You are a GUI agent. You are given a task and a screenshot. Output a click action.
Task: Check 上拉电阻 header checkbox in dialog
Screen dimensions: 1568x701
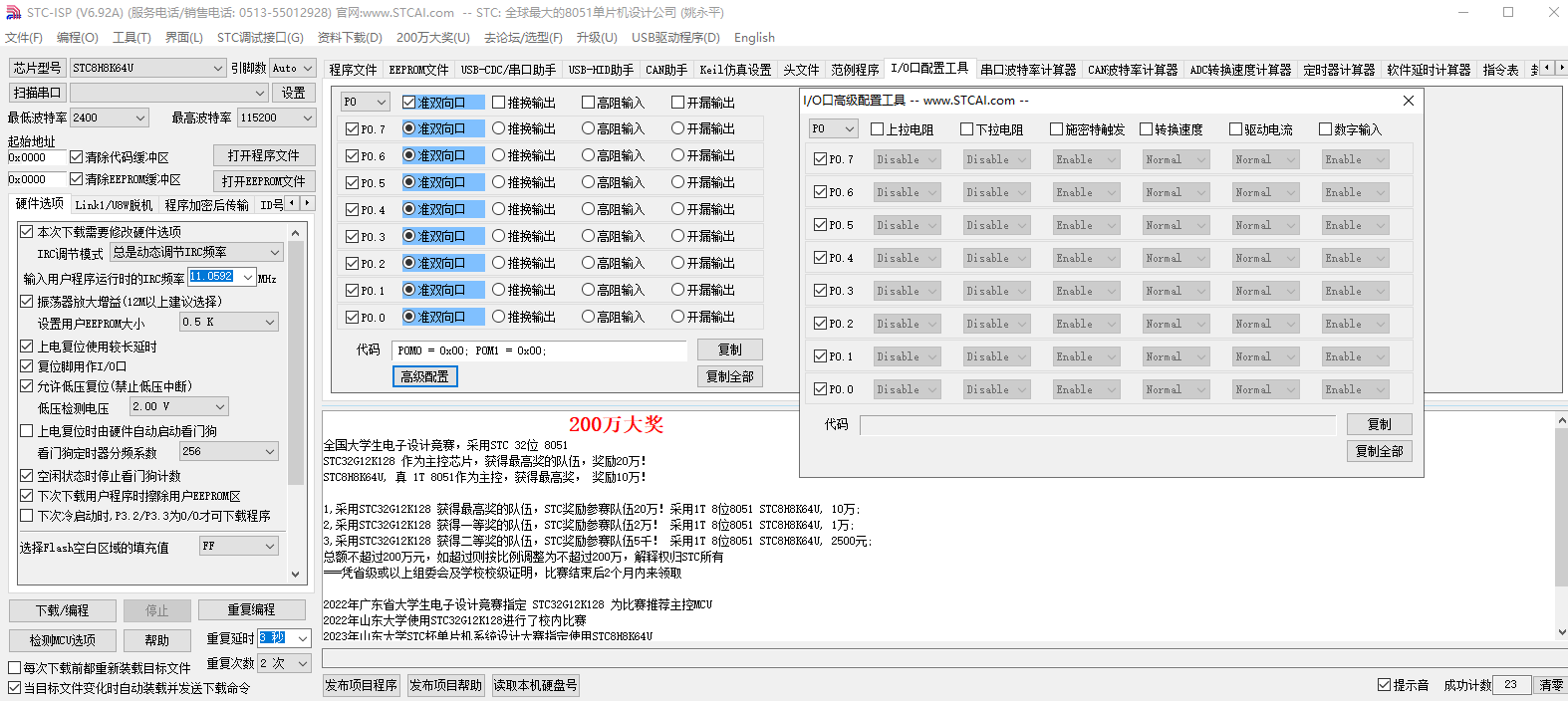click(902, 129)
